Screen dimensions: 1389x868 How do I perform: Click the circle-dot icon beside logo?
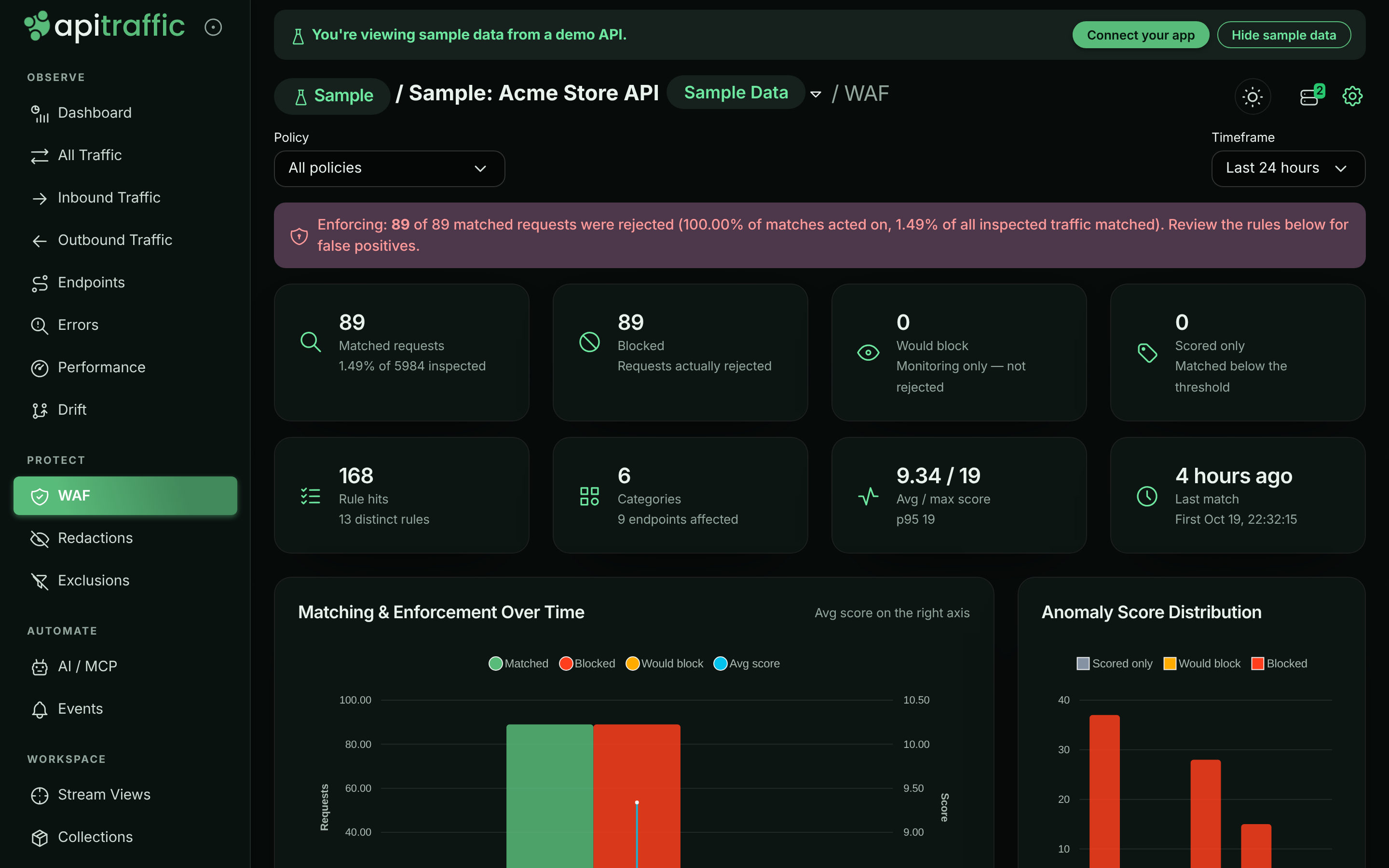[213, 27]
